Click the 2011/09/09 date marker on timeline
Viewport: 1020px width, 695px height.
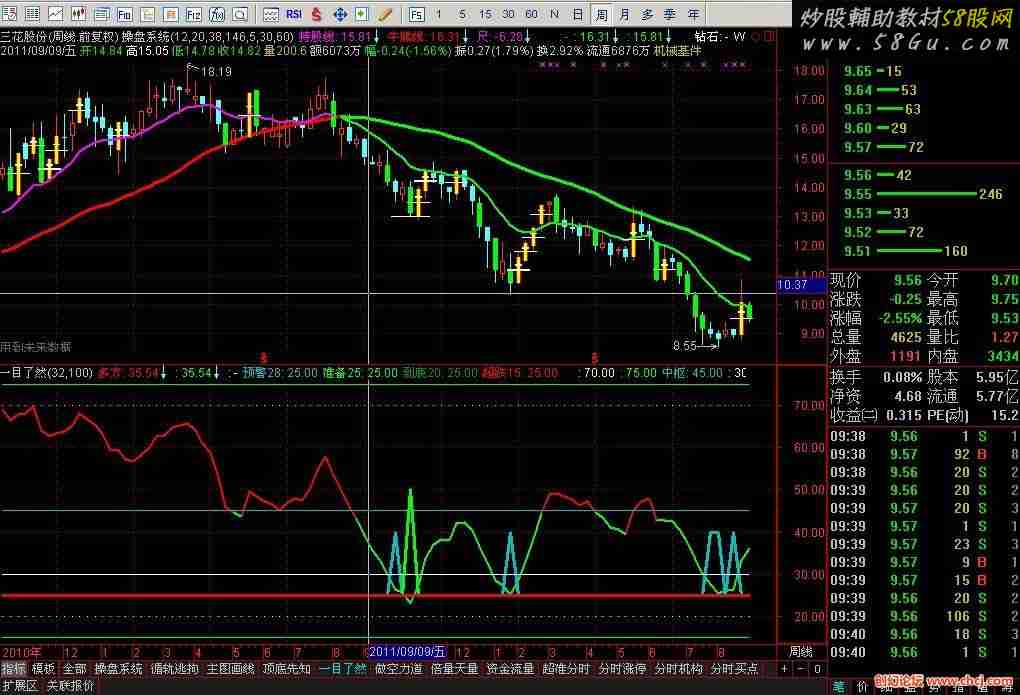409,651
